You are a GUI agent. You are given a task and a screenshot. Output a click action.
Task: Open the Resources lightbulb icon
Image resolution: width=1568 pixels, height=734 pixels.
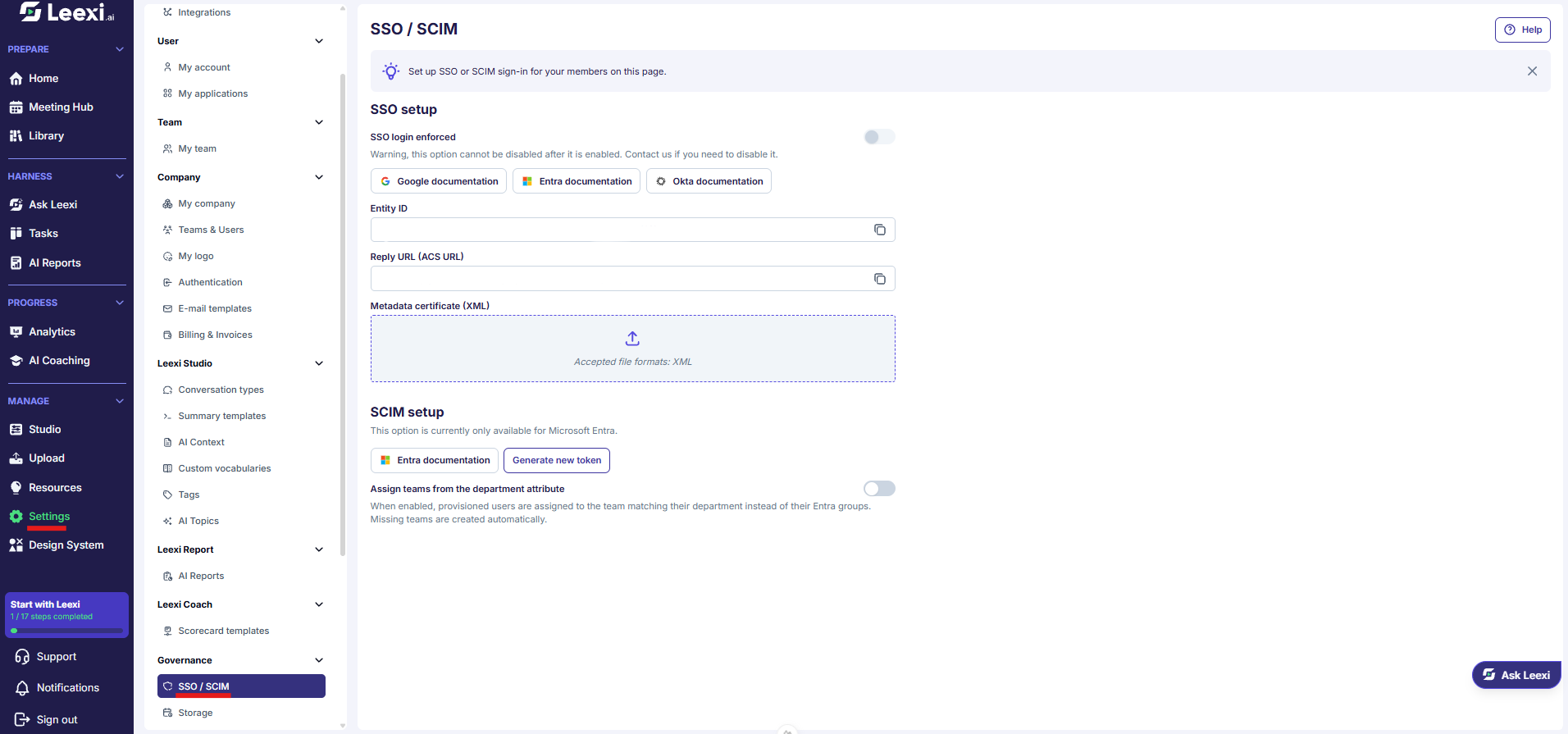(16, 488)
